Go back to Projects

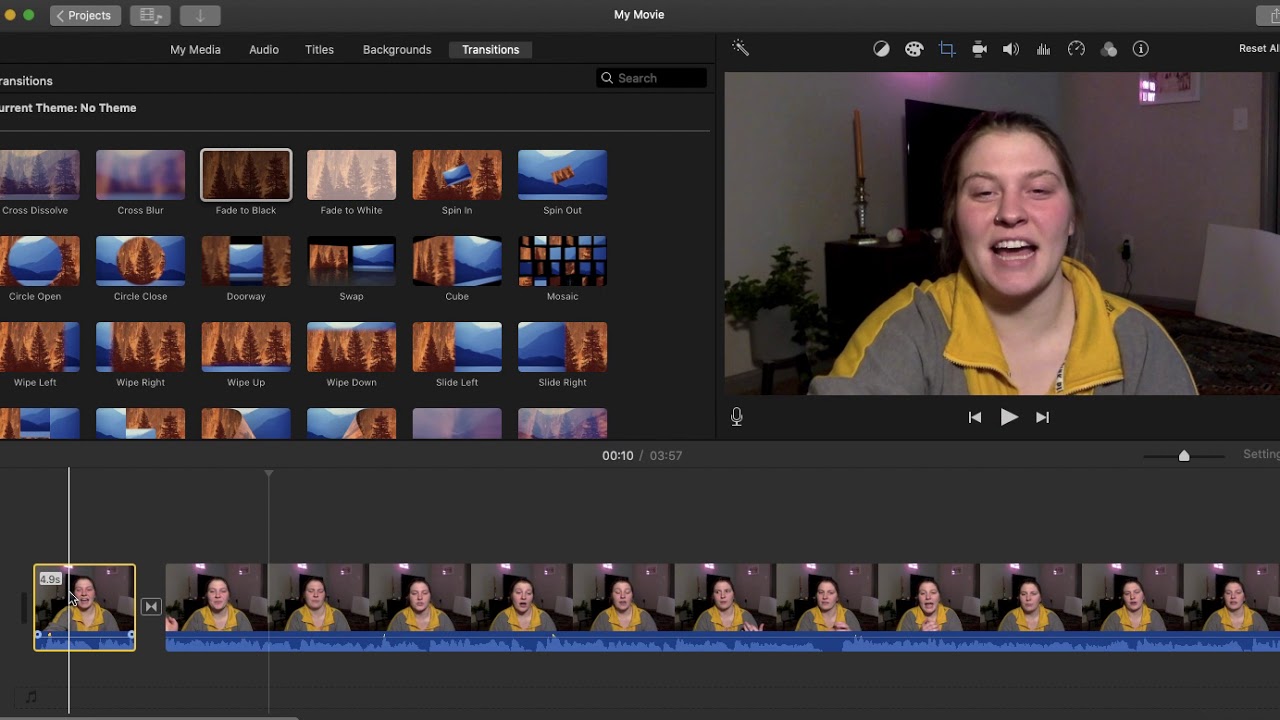point(84,15)
